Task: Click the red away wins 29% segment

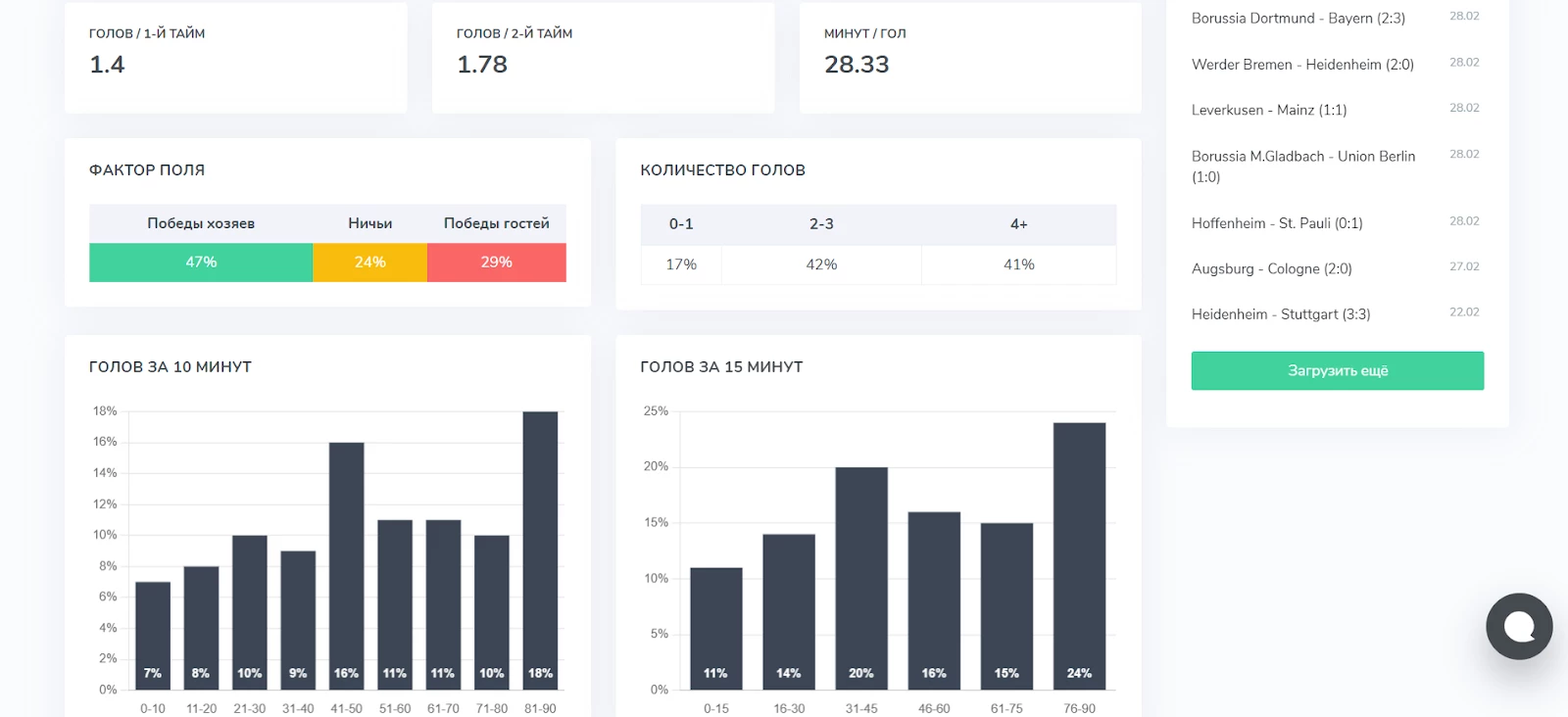Action: pos(496,263)
